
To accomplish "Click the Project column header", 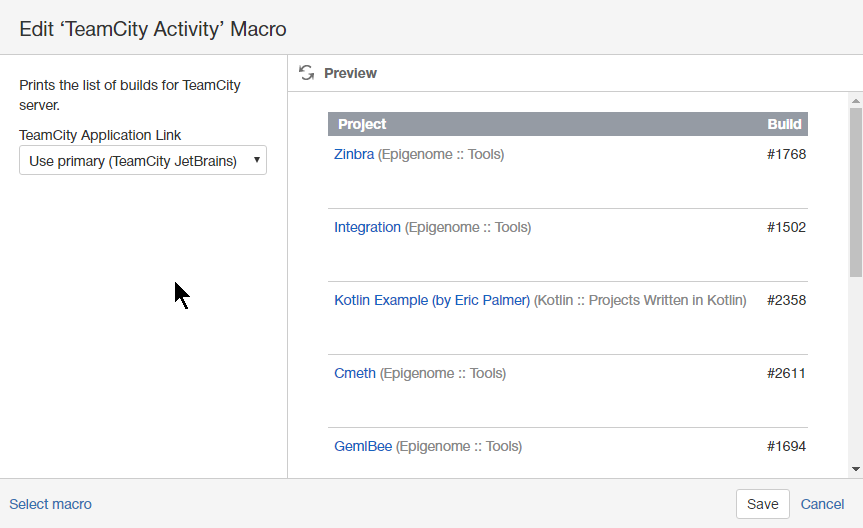I will [x=362, y=124].
